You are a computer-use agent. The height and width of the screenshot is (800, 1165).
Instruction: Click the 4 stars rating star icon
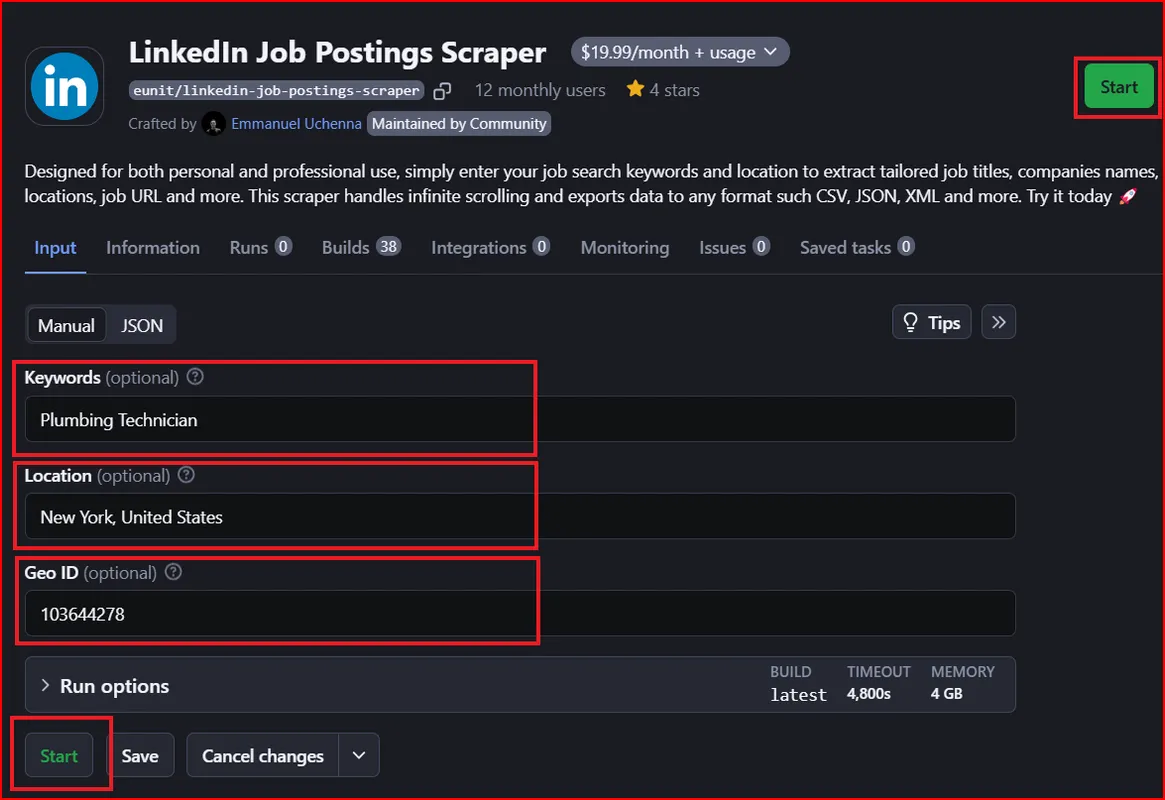point(635,89)
